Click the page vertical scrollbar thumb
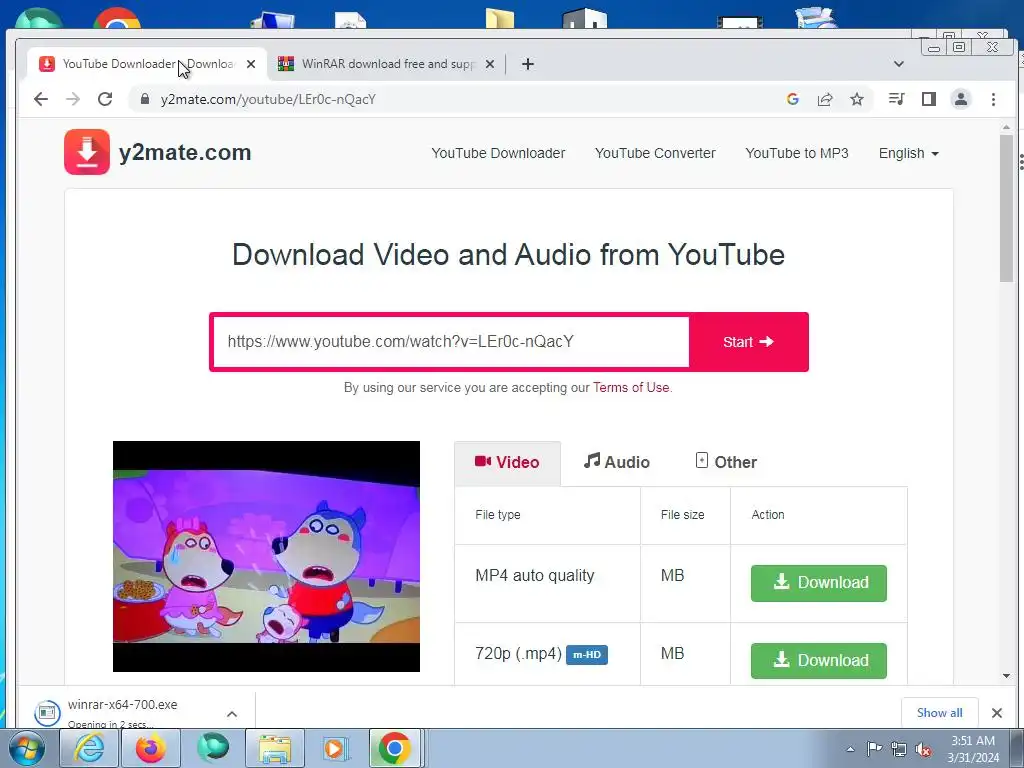 [x=1006, y=208]
